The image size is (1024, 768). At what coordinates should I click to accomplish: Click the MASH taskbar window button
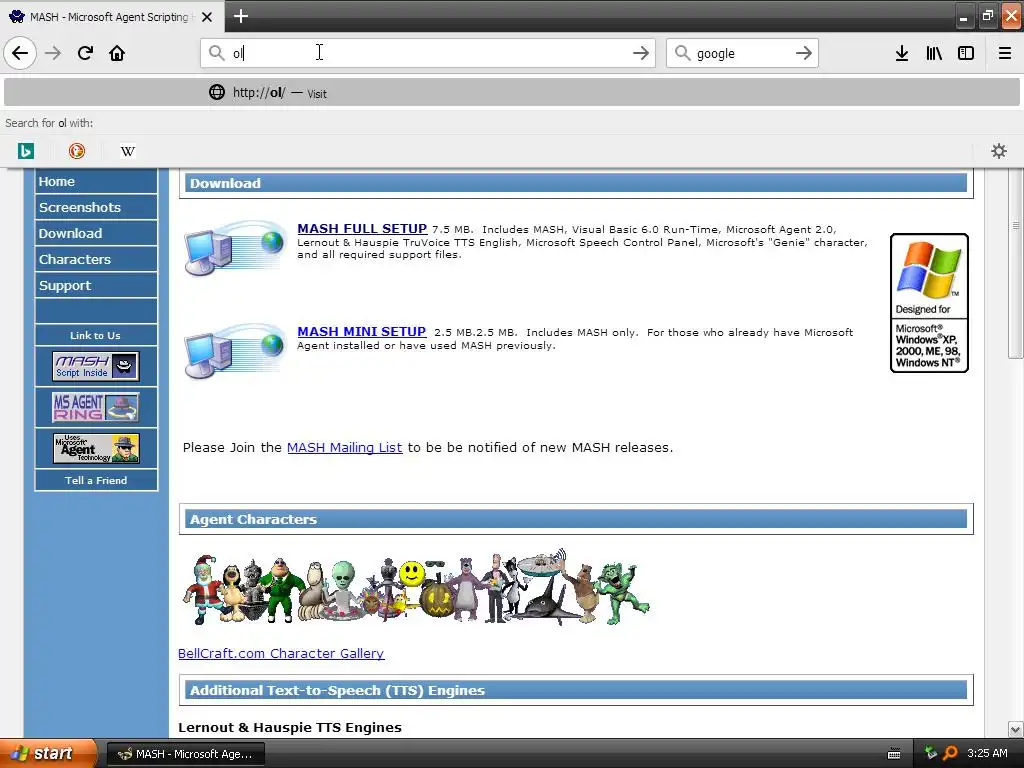pyautogui.click(x=185, y=754)
